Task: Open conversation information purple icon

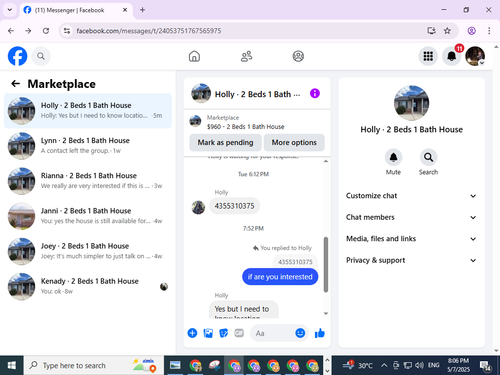Action: 315,93
